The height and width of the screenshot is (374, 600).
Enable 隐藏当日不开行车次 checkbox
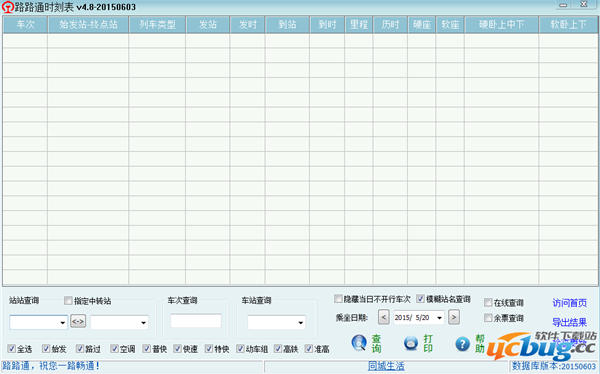click(338, 299)
